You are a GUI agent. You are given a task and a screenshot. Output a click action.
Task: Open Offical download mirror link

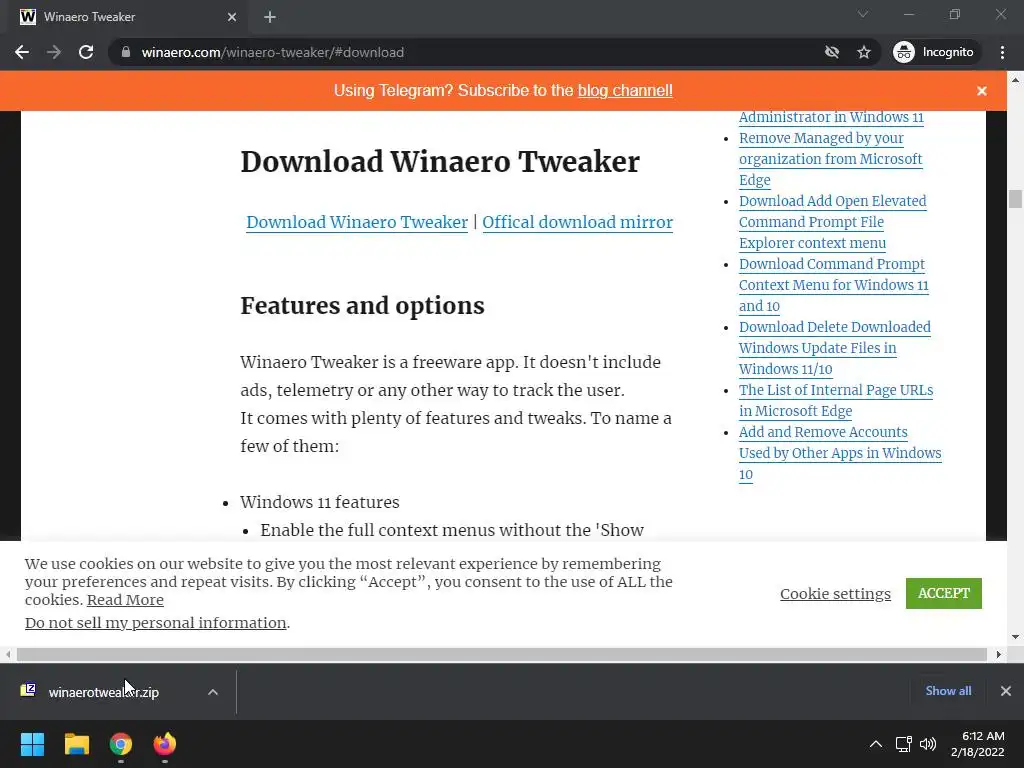click(x=577, y=222)
